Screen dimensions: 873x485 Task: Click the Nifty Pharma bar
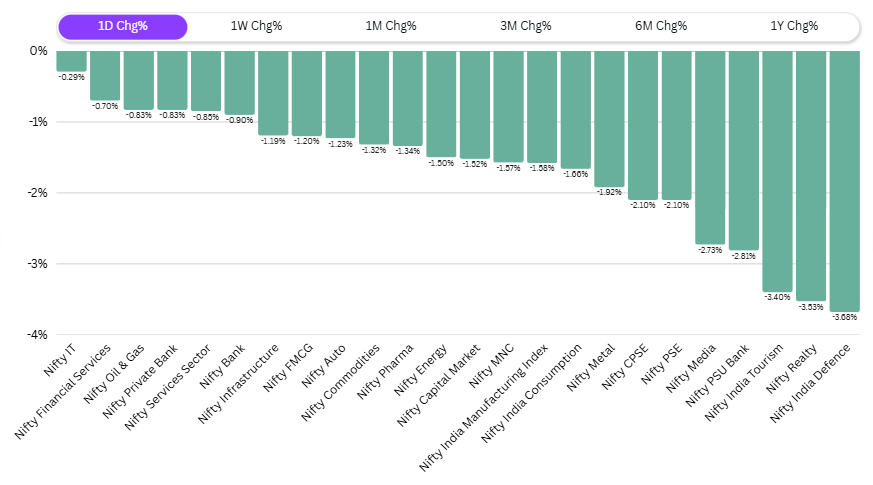[x=407, y=98]
